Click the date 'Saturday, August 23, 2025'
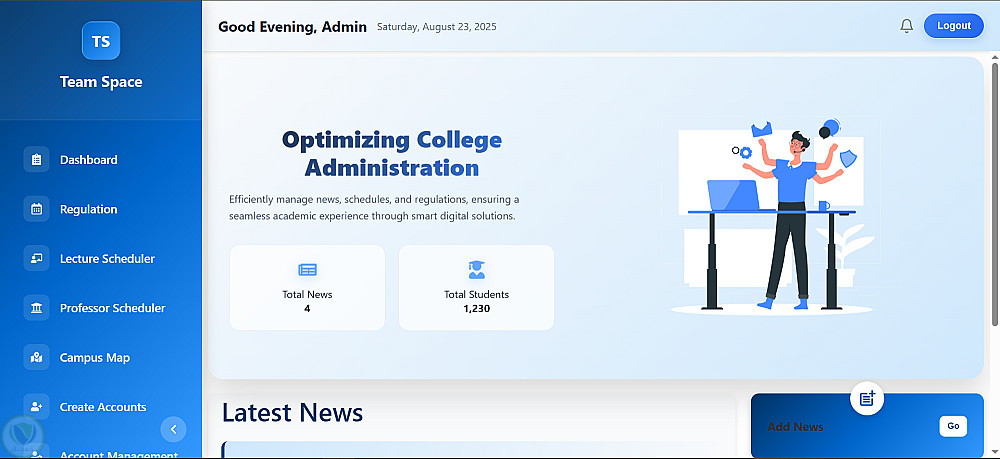 437,27
